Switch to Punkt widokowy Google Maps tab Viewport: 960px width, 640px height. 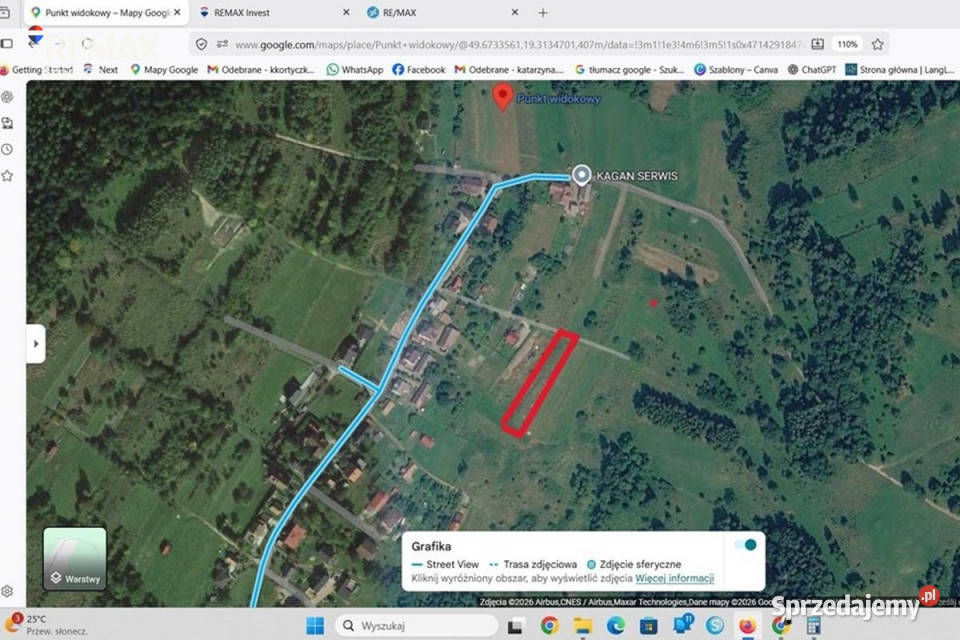[105, 12]
